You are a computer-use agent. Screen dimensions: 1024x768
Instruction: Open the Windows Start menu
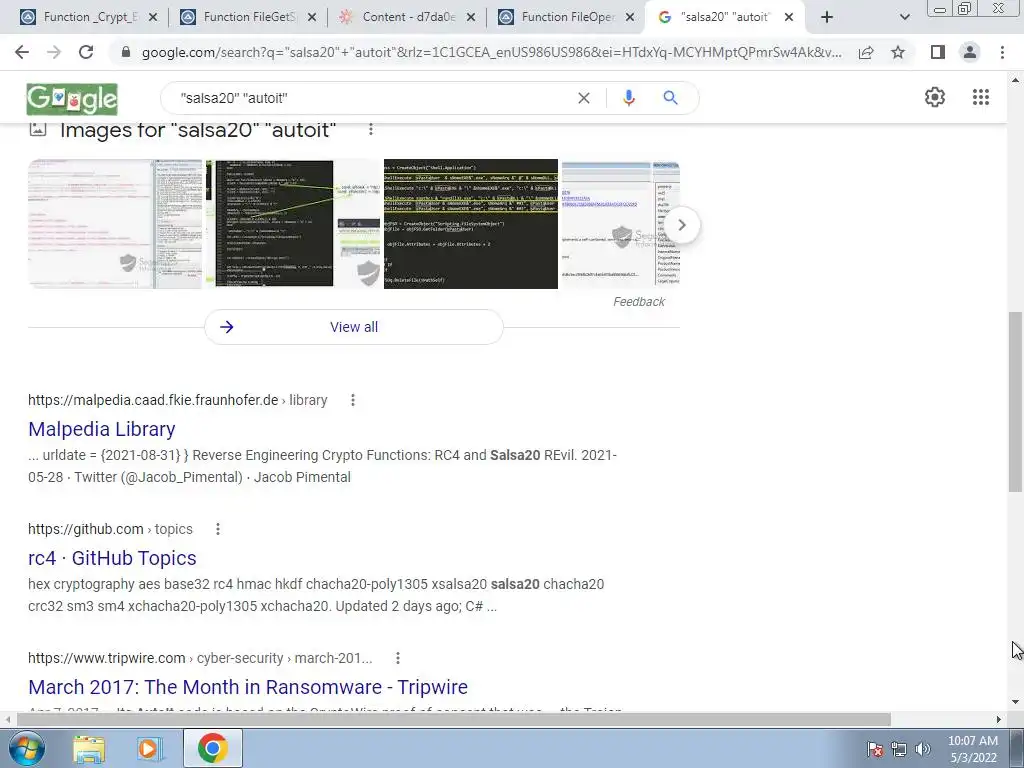pyautogui.click(x=27, y=748)
